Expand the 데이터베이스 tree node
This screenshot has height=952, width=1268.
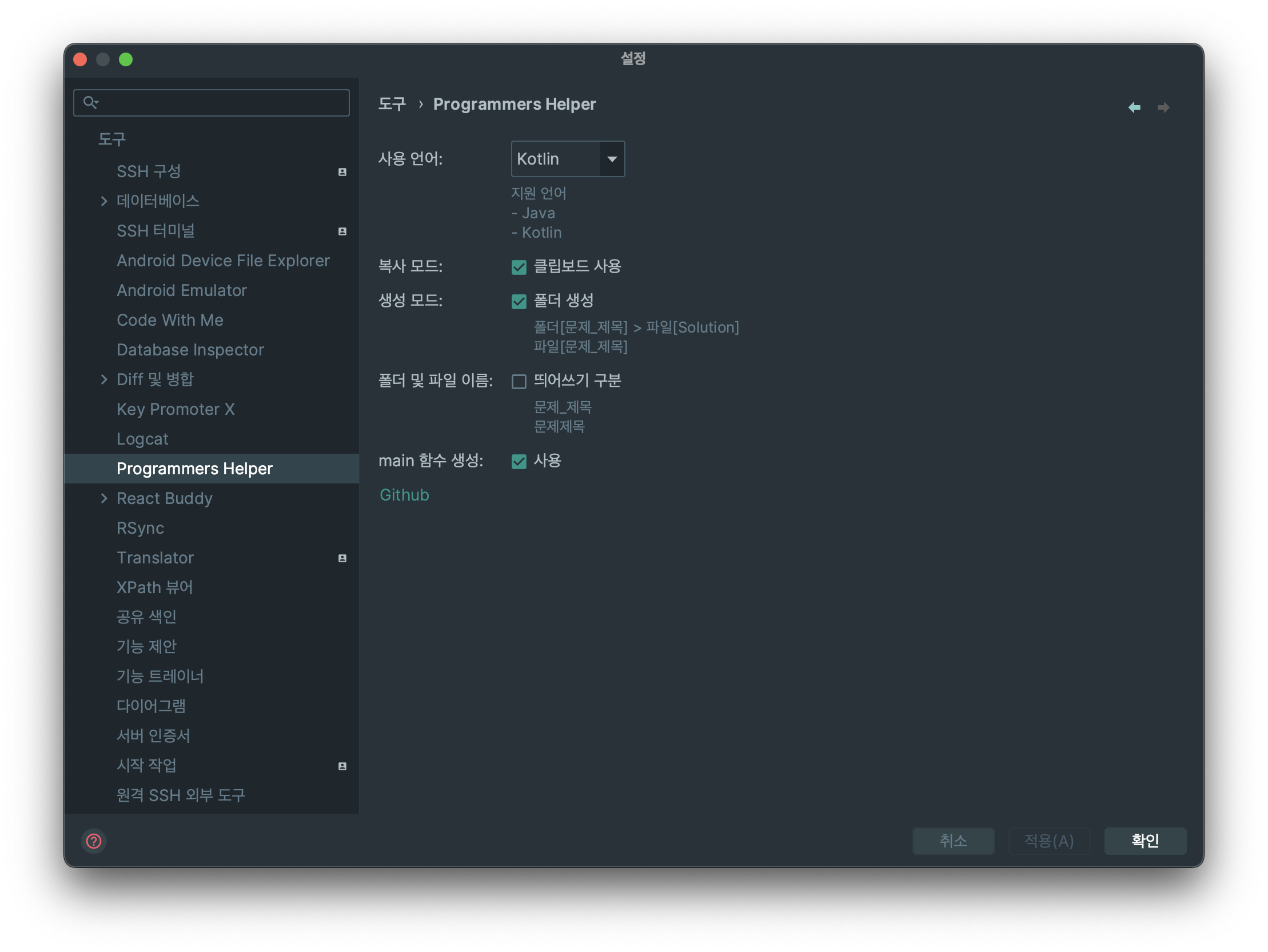[x=103, y=201]
